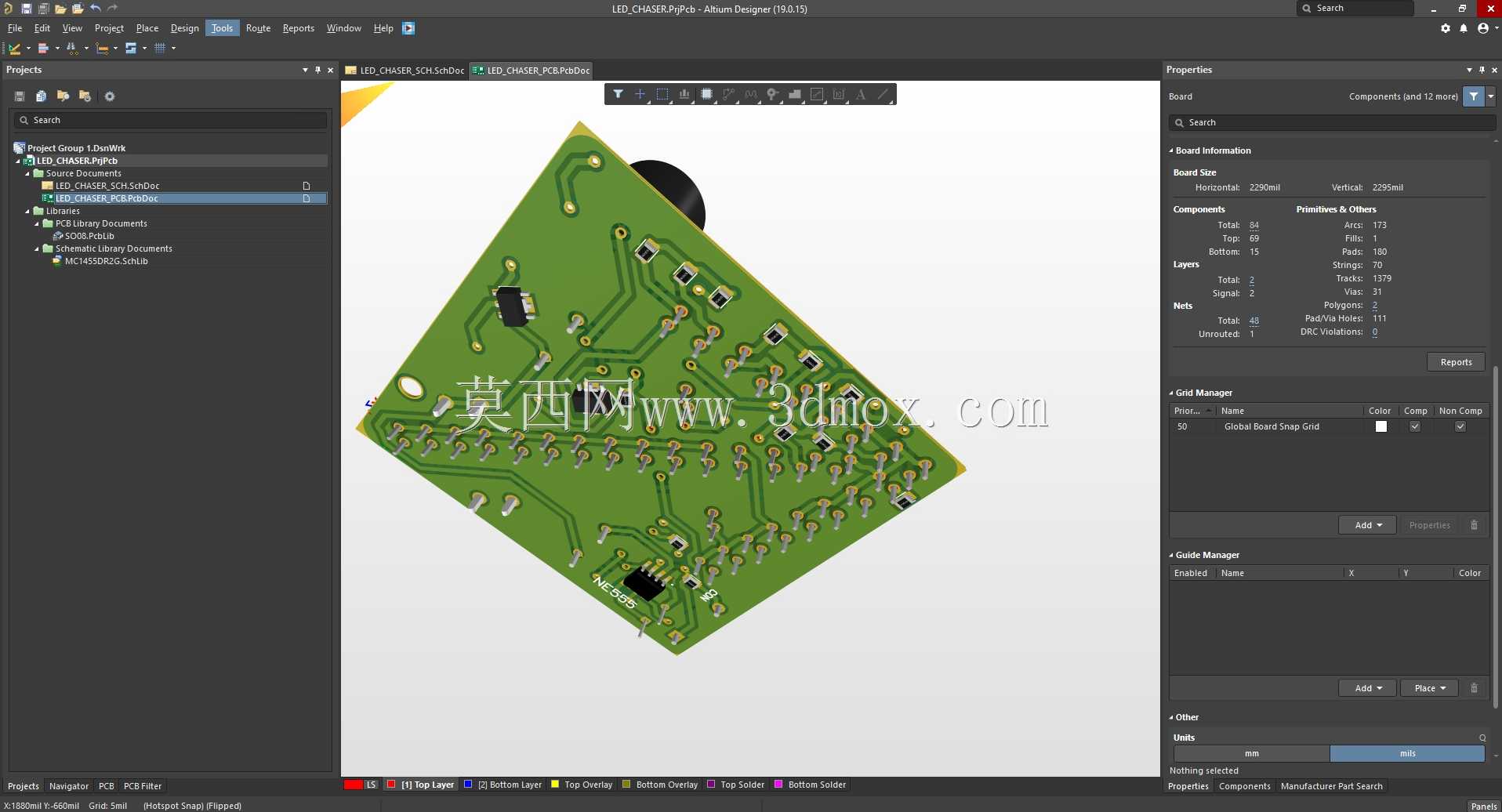Image resolution: width=1502 pixels, height=812 pixels.
Task: Collapse the Libraries folder in tree
Action: click(27, 211)
